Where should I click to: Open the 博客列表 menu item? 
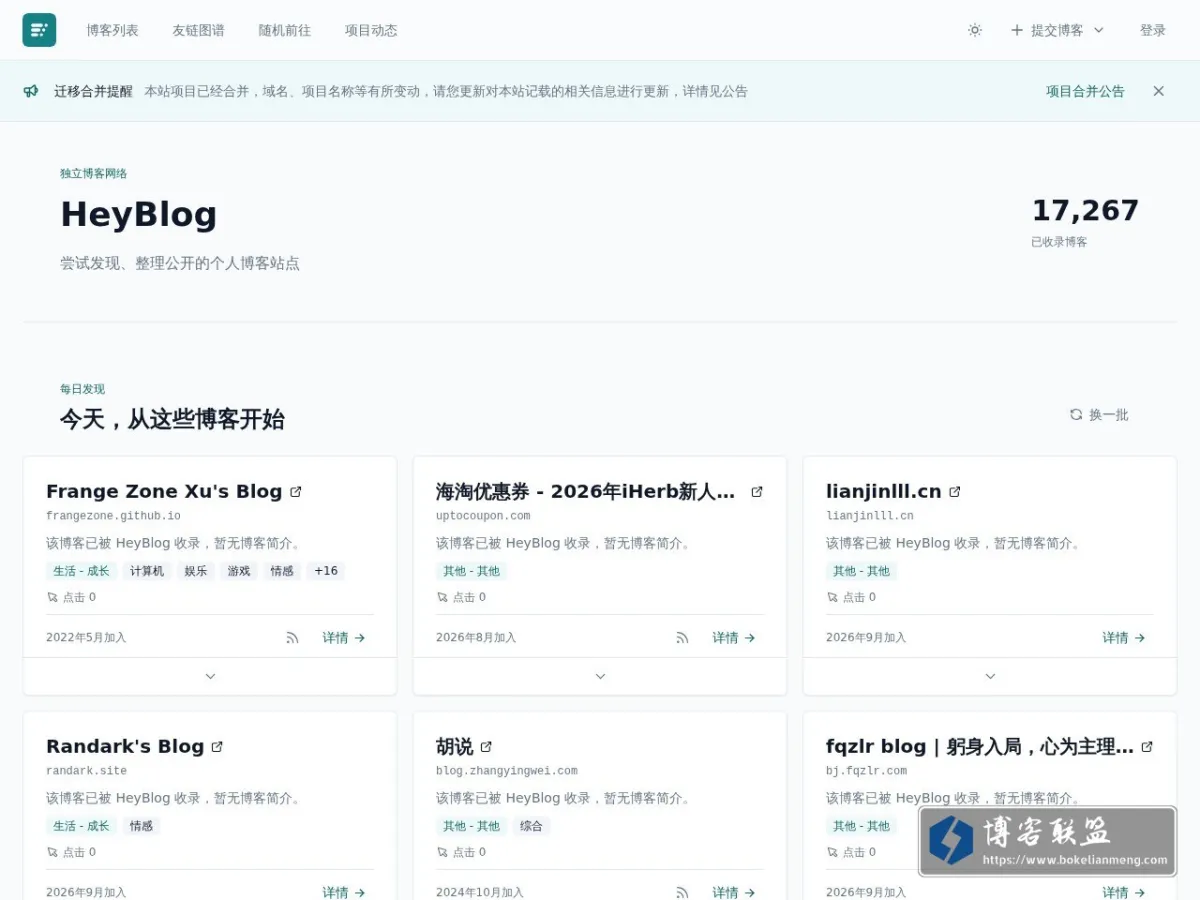[x=112, y=30]
